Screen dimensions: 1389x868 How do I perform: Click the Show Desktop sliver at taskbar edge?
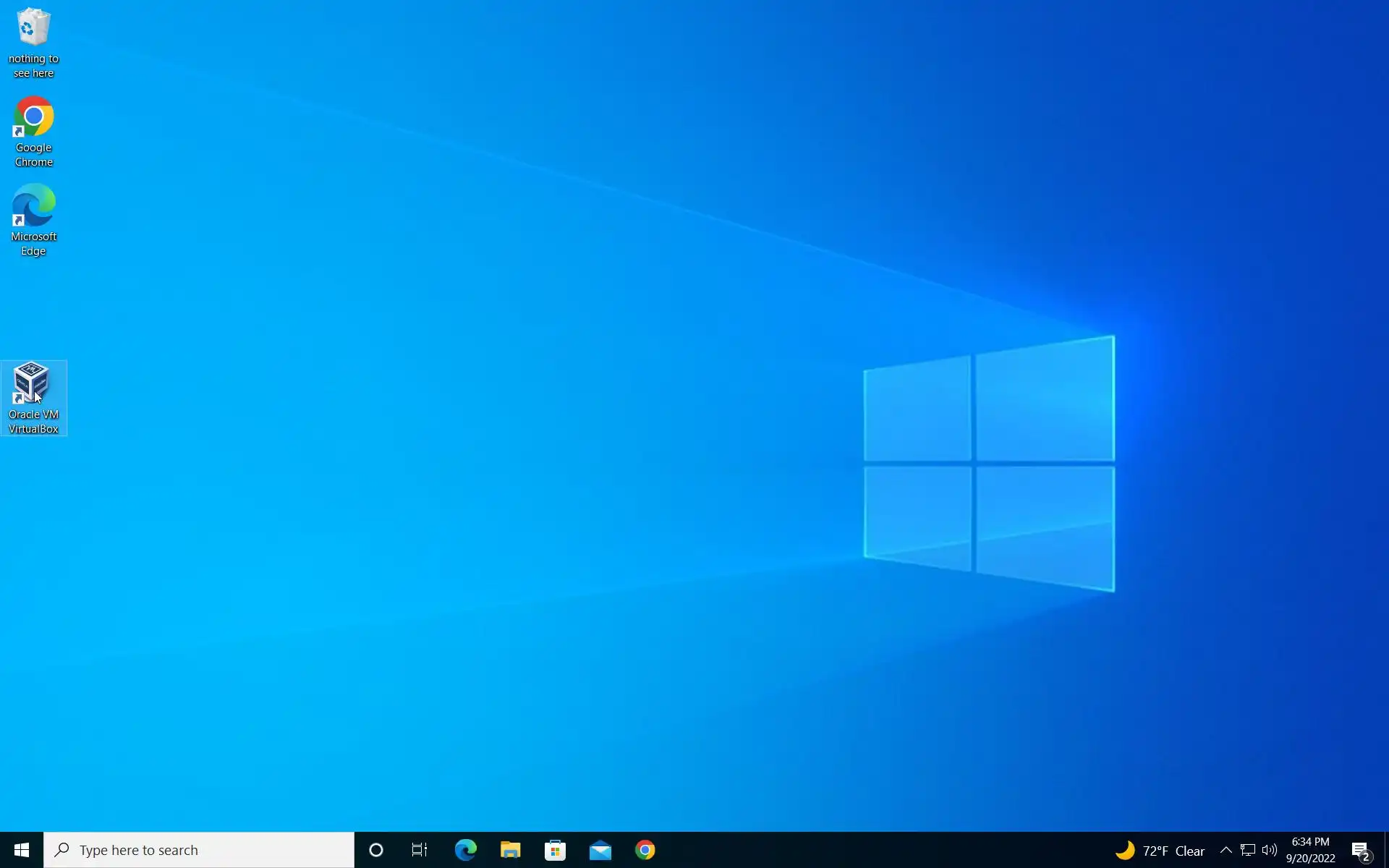coord(1386,850)
